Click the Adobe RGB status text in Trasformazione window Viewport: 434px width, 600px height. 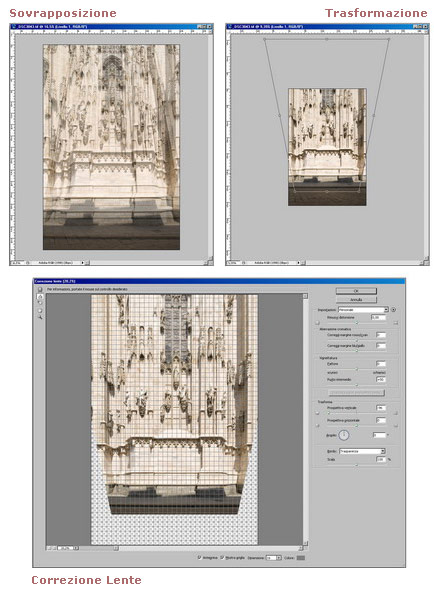(x=272, y=263)
